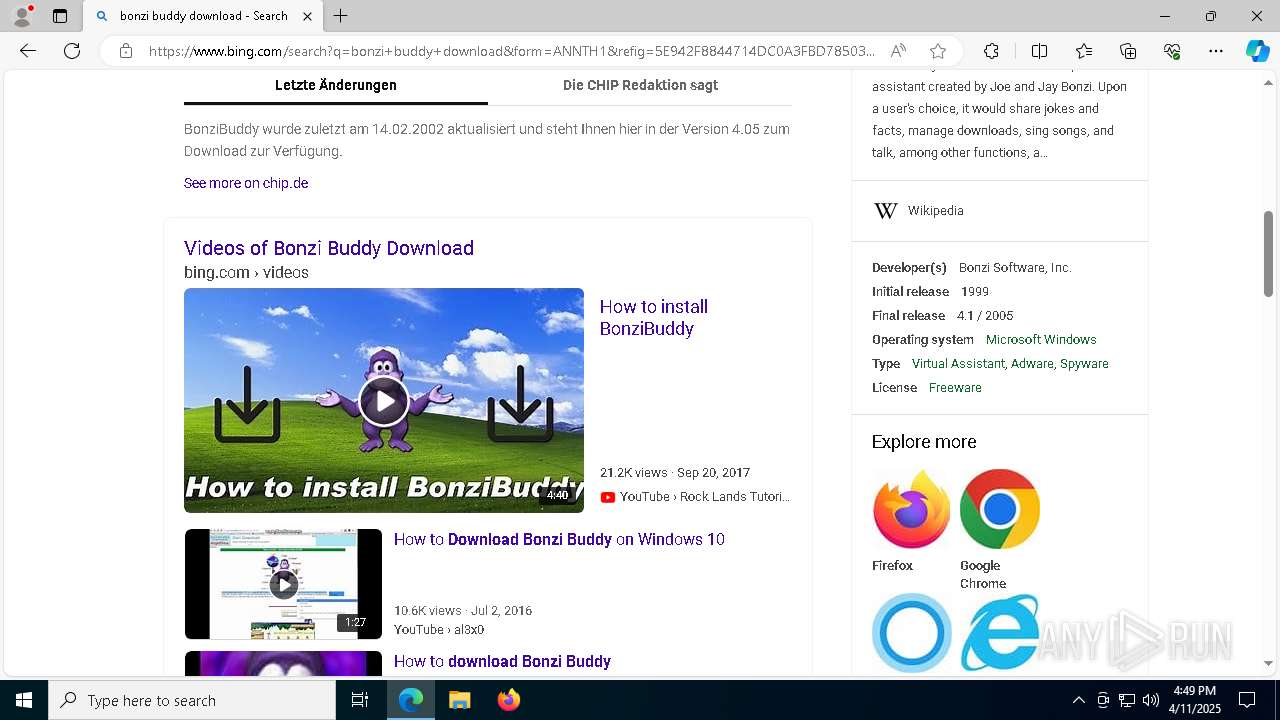Open Internet Explorer icon under Explore more
Viewport: 1280px width, 720px height.
click(x=1000, y=633)
